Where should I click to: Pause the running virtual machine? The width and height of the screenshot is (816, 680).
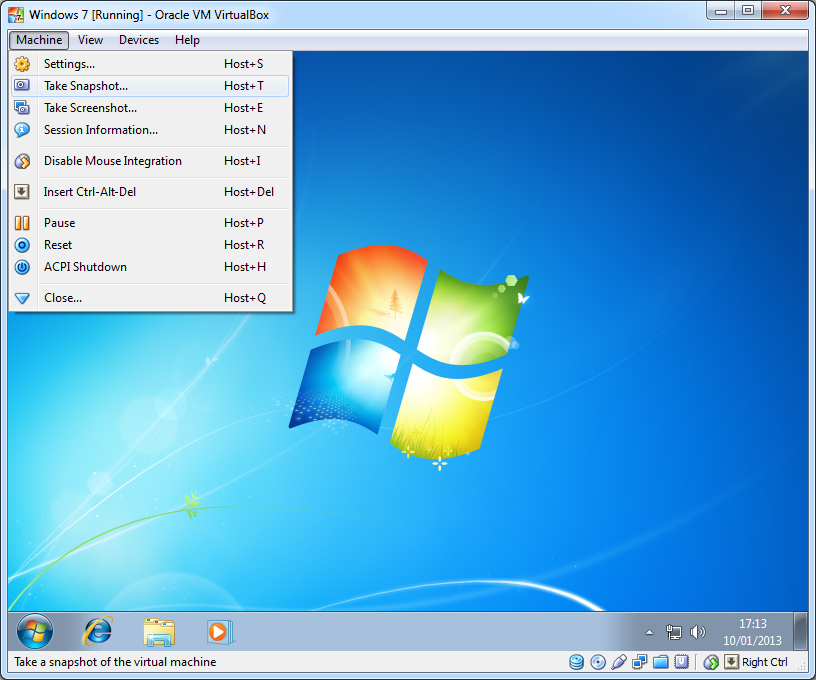pyautogui.click(x=59, y=223)
